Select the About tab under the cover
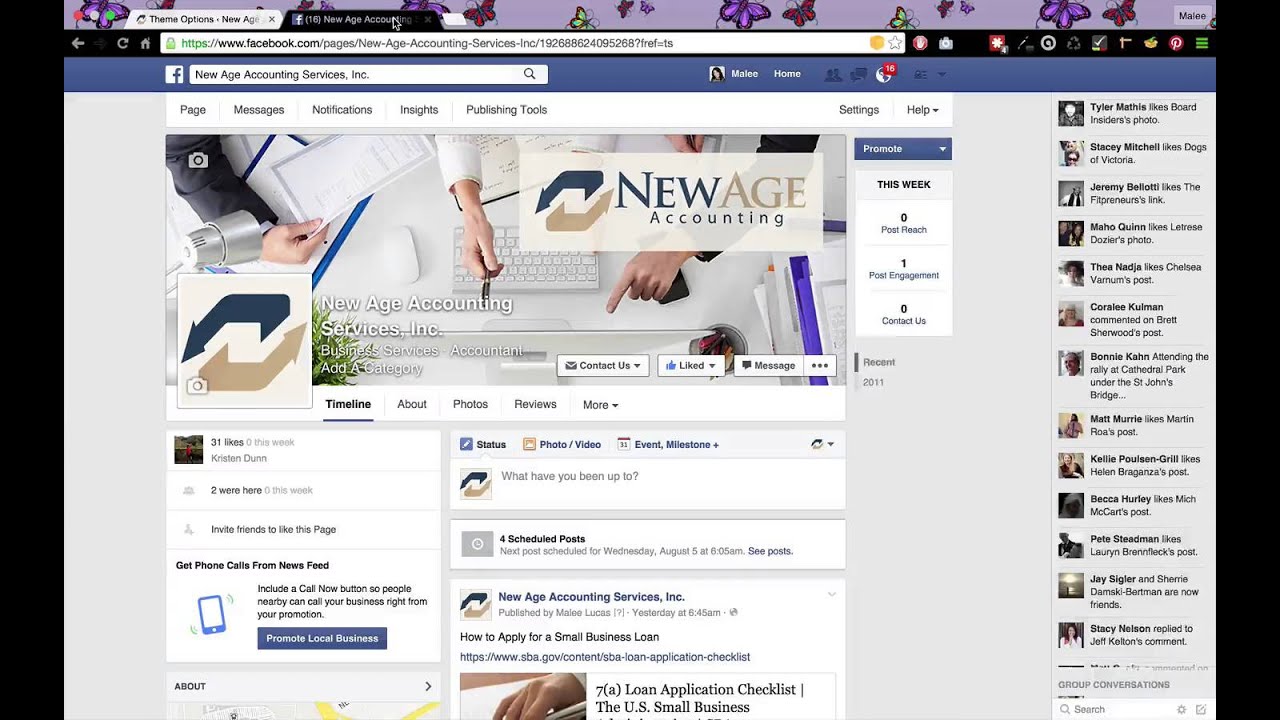This screenshot has width=1280, height=720. (412, 405)
